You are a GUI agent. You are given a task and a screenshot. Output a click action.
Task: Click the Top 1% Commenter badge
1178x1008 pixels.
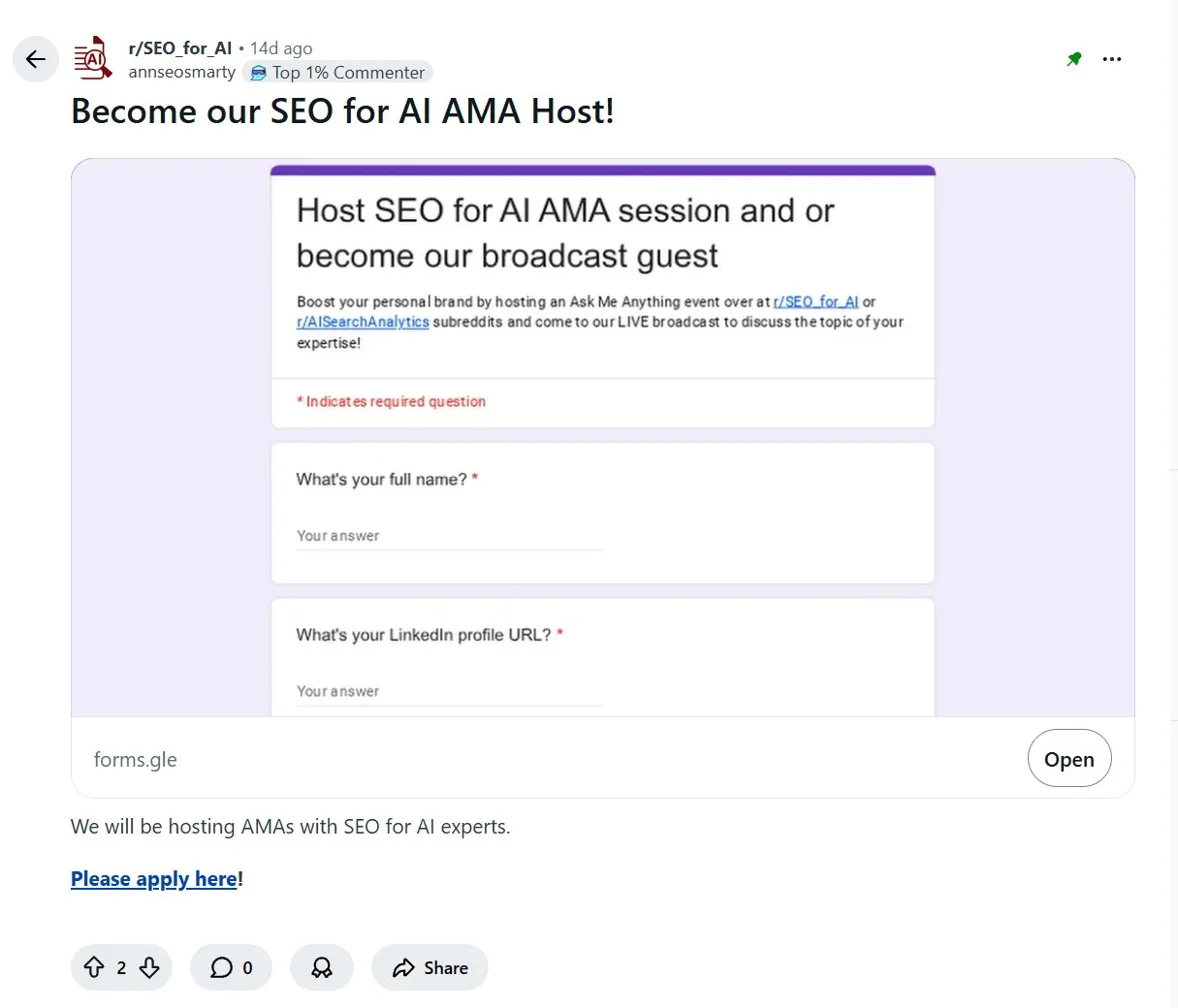pyautogui.click(x=338, y=72)
